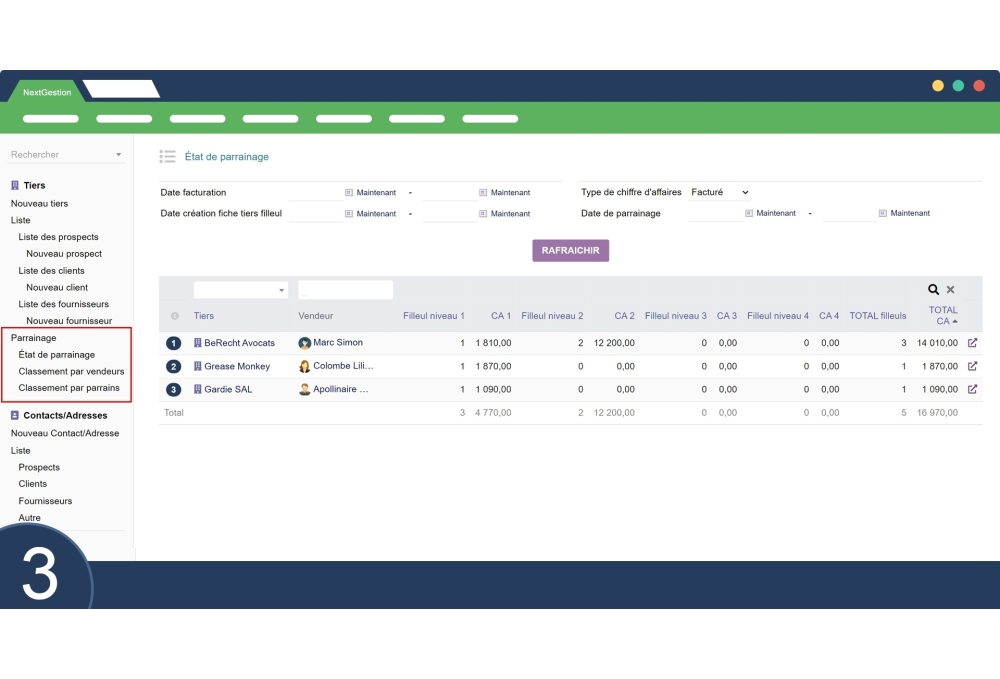Clear filters with the X icon
The height and width of the screenshot is (679, 1000).
point(951,290)
